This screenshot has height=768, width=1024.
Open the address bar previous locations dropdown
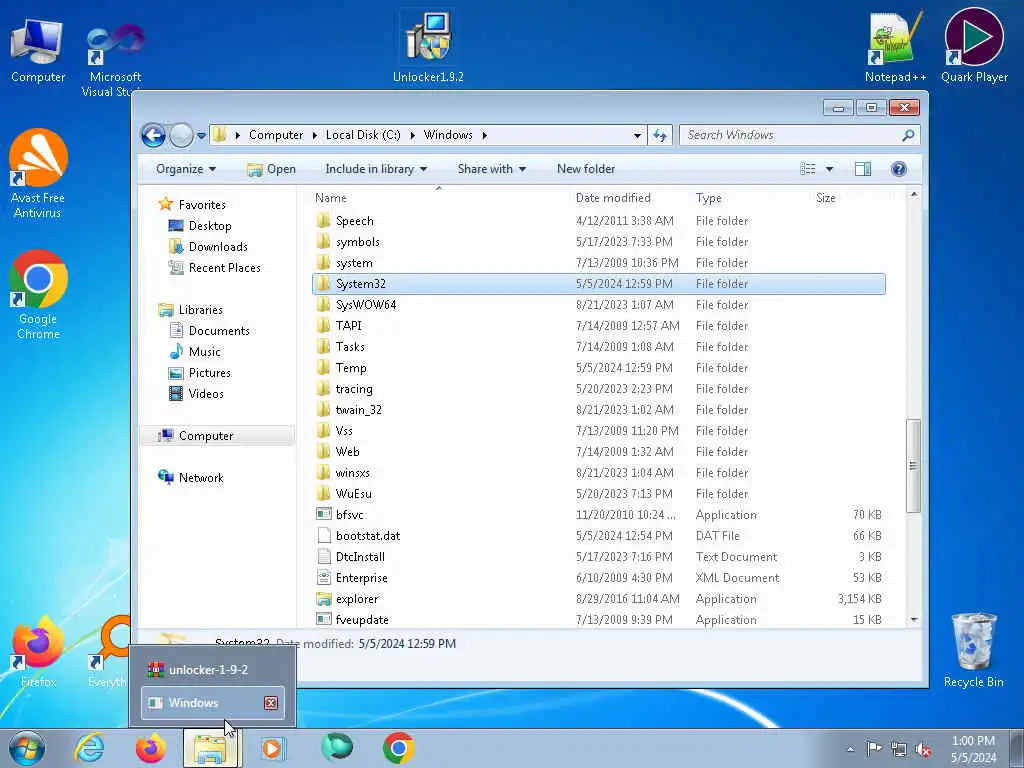click(637, 135)
